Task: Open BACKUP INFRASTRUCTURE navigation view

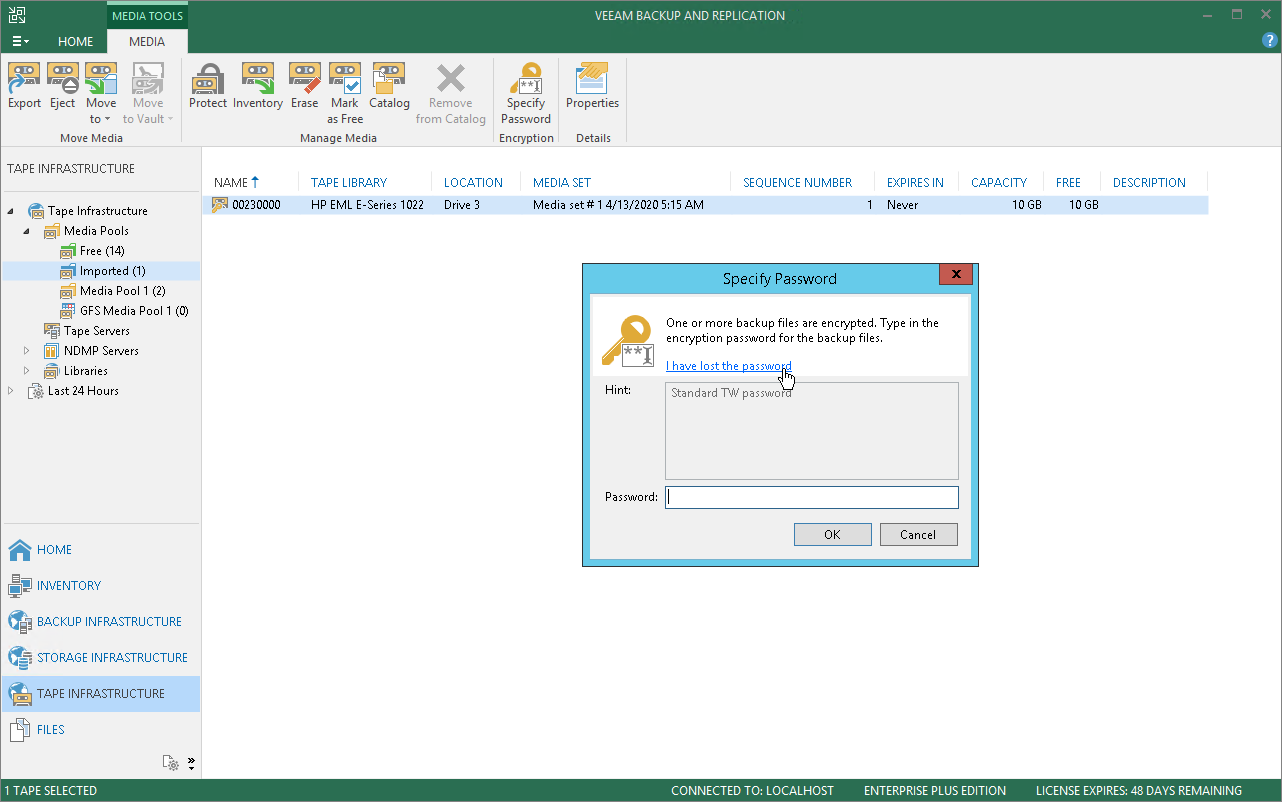Action: [x=100, y=622]
